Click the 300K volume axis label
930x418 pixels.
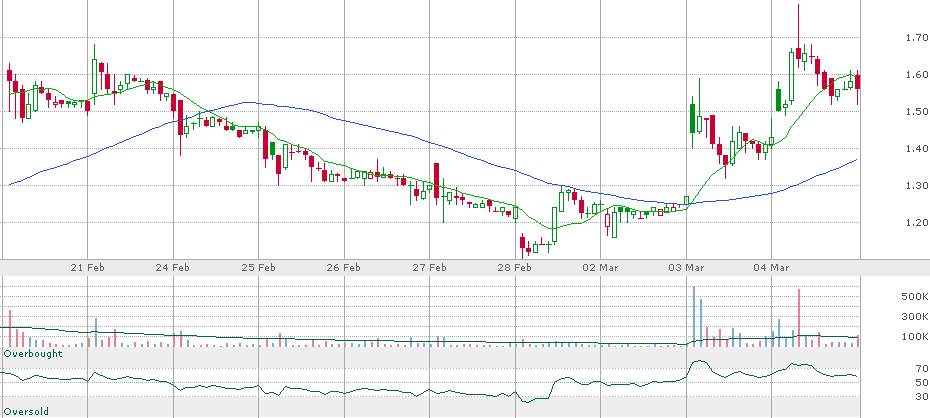pos(915,317)
